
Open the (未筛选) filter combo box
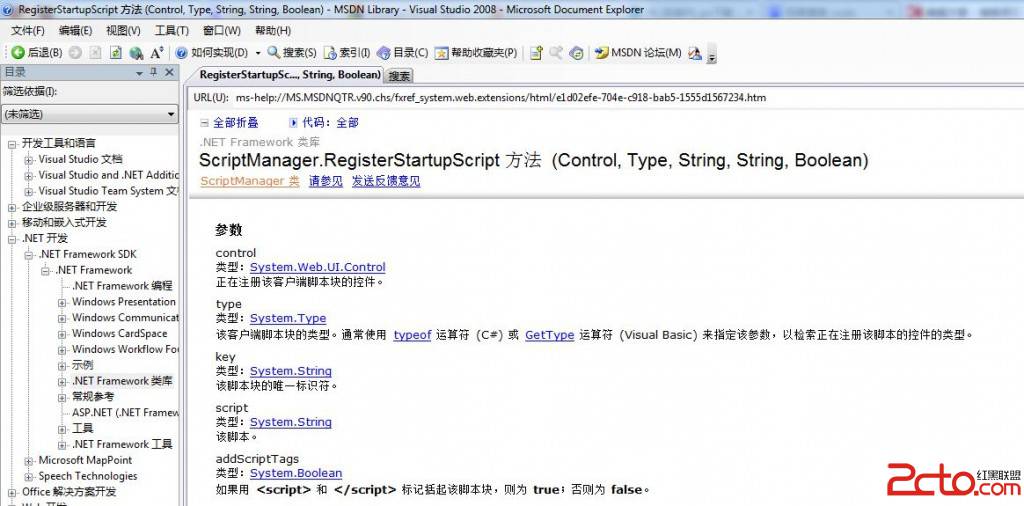[x=89, y=114]
